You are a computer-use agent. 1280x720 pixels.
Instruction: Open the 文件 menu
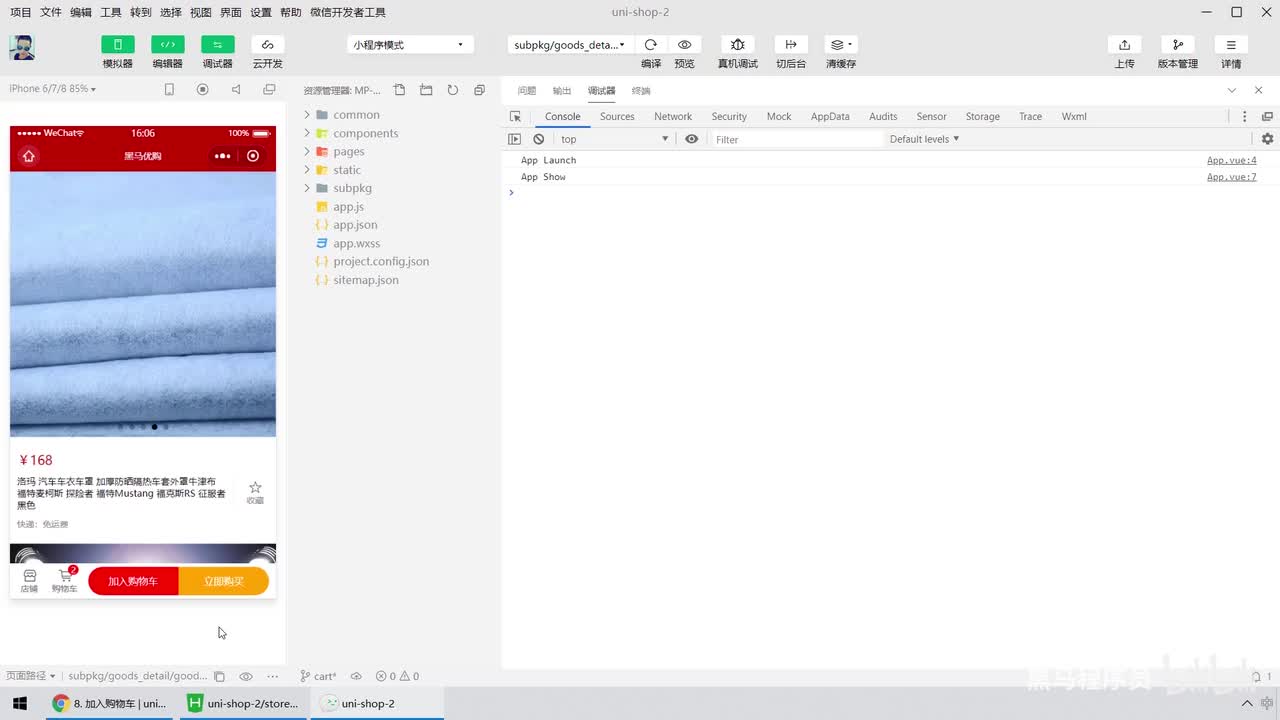(51, 12)
